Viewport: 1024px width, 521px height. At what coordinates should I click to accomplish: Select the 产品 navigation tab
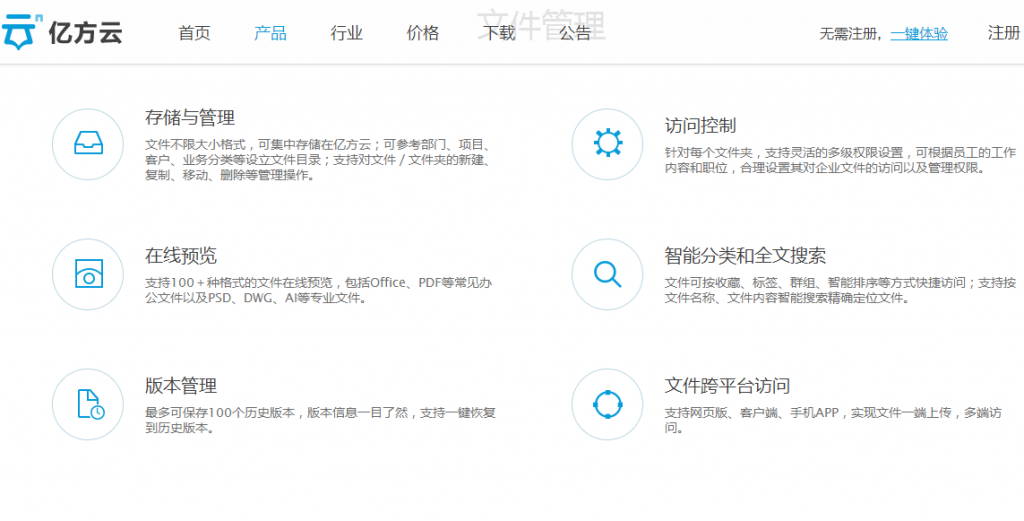click(x=270, y=33)
